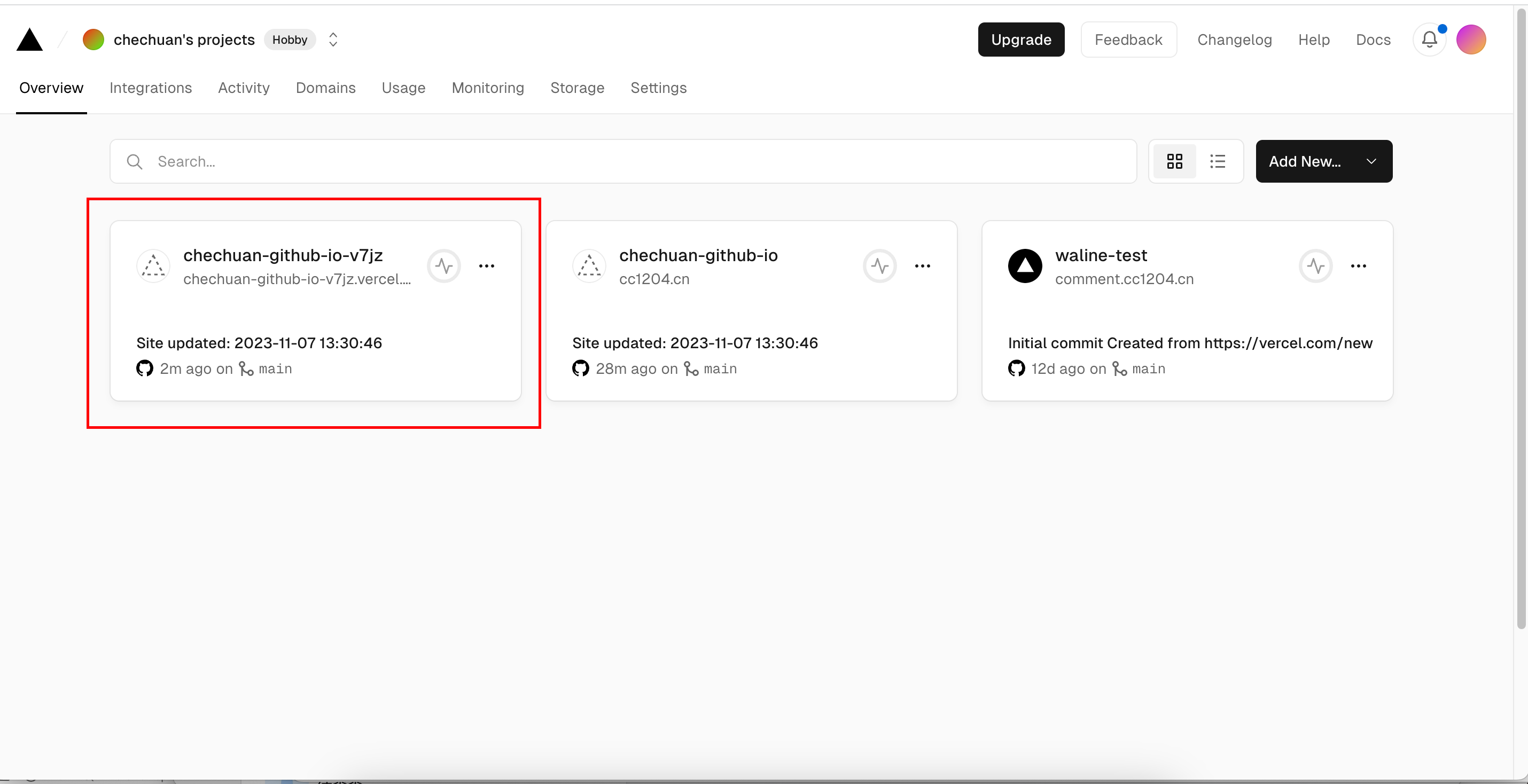Open the Docs link
This screenshot has width=1528, height=784.
click(x=1373, y=40)
